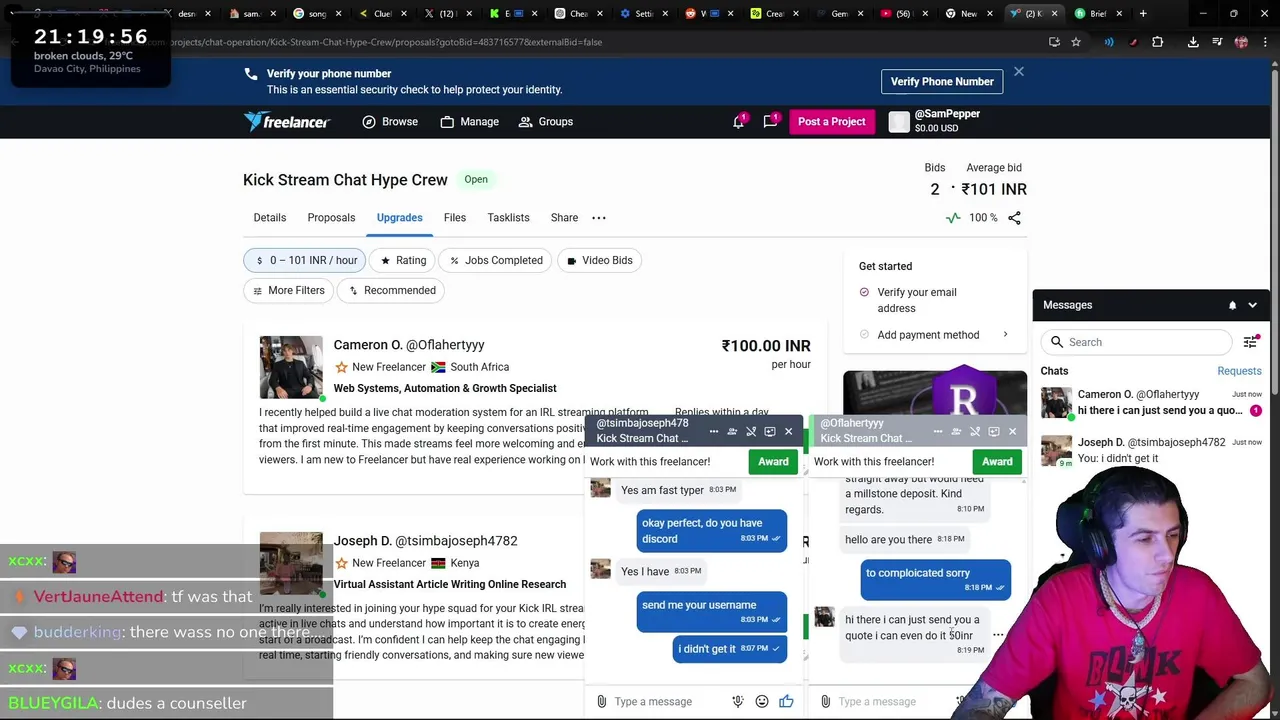This screenshot has height=720, width=1280.
Task: Click the Freelancer logo
Action: point(287,121)
